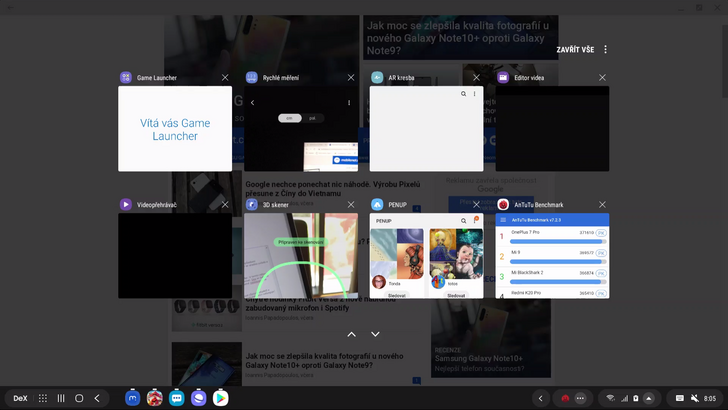Click the Wi-Fi status icon
Screen dimensions: 728x410
coord(611,398)
